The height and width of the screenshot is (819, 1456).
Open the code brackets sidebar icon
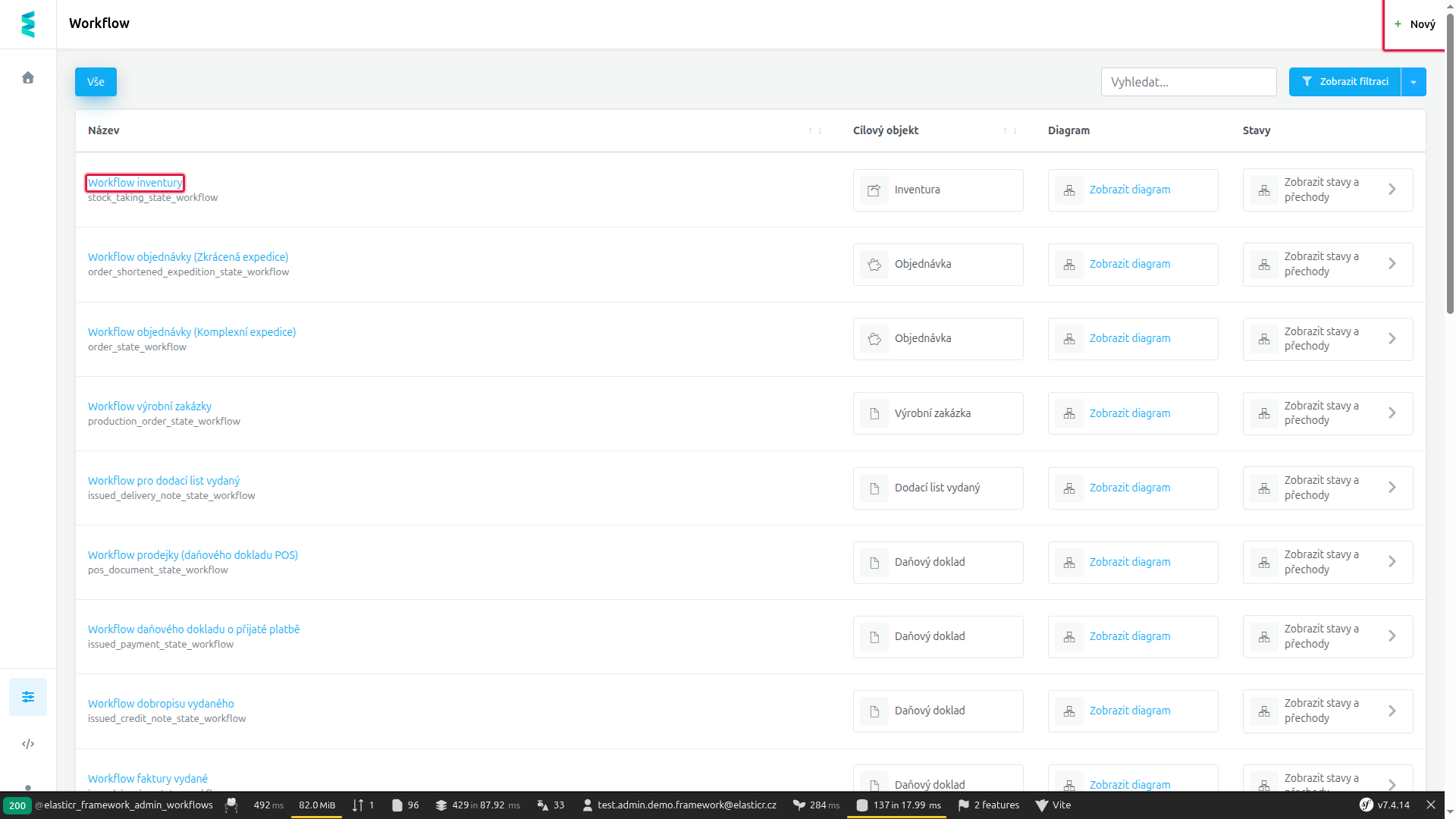28,744
